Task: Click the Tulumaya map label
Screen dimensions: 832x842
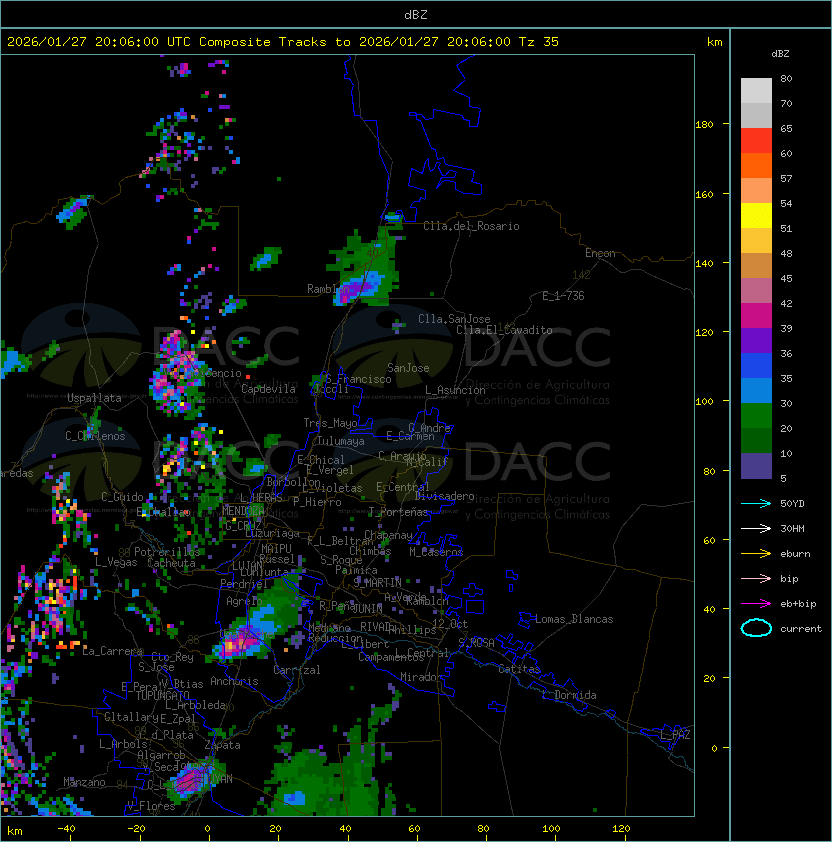Action: 341,441
